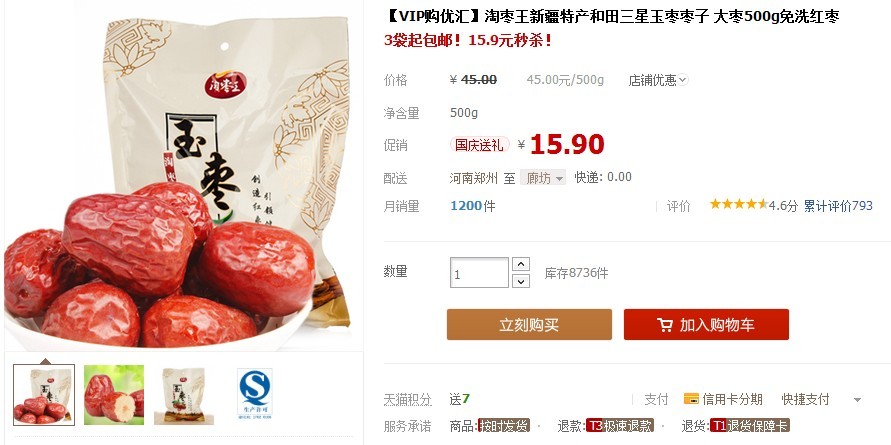Decrease quantity with the down arrow

521,281
